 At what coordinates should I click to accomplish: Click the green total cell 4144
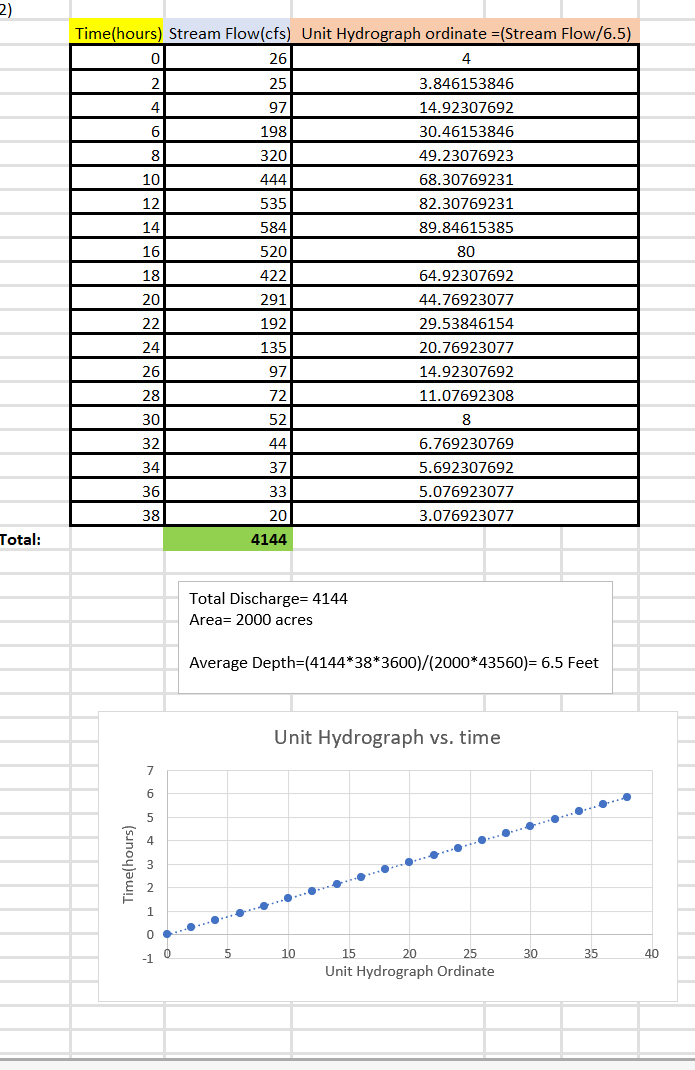pos(228,539)
